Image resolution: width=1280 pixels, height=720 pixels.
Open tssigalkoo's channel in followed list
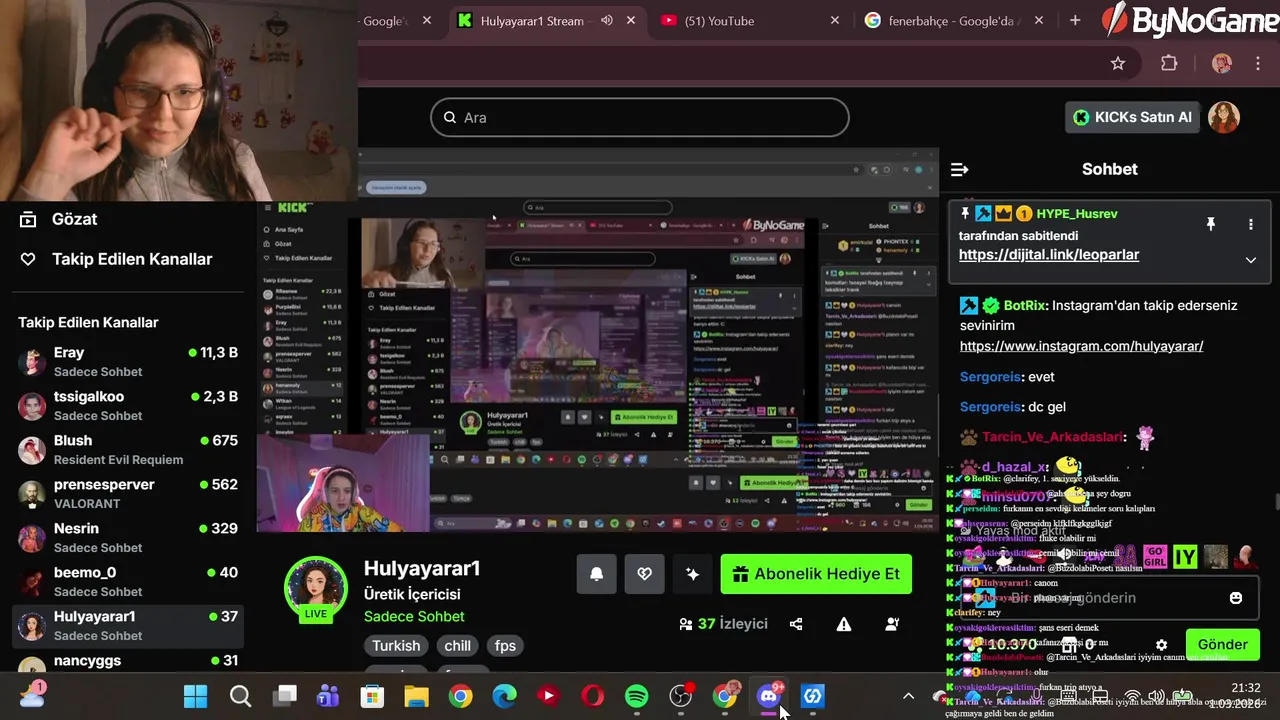[x=128, y=406]
